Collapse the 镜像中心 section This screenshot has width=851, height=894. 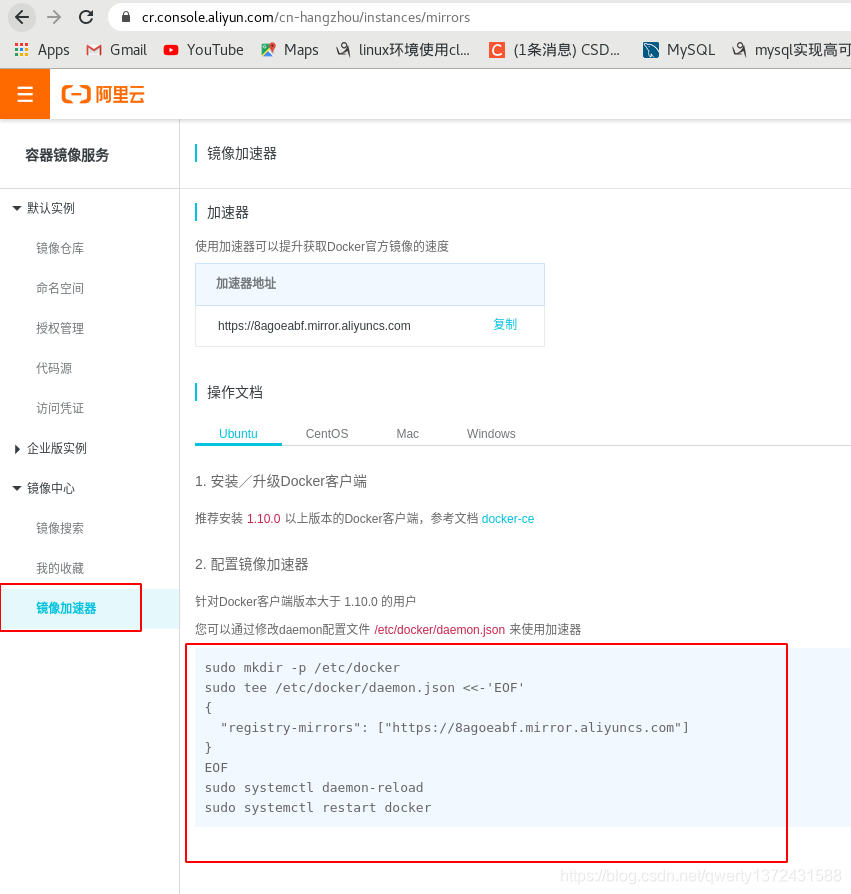pos(44,488)
